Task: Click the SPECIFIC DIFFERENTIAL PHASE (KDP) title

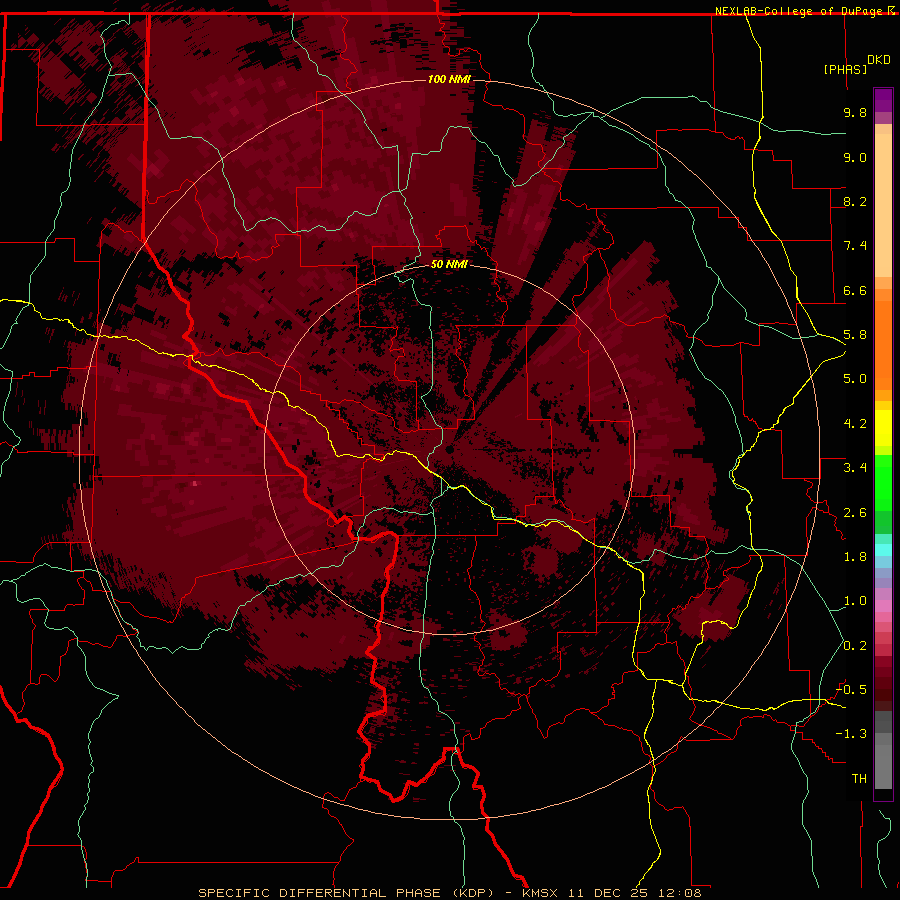Action: 346,893
